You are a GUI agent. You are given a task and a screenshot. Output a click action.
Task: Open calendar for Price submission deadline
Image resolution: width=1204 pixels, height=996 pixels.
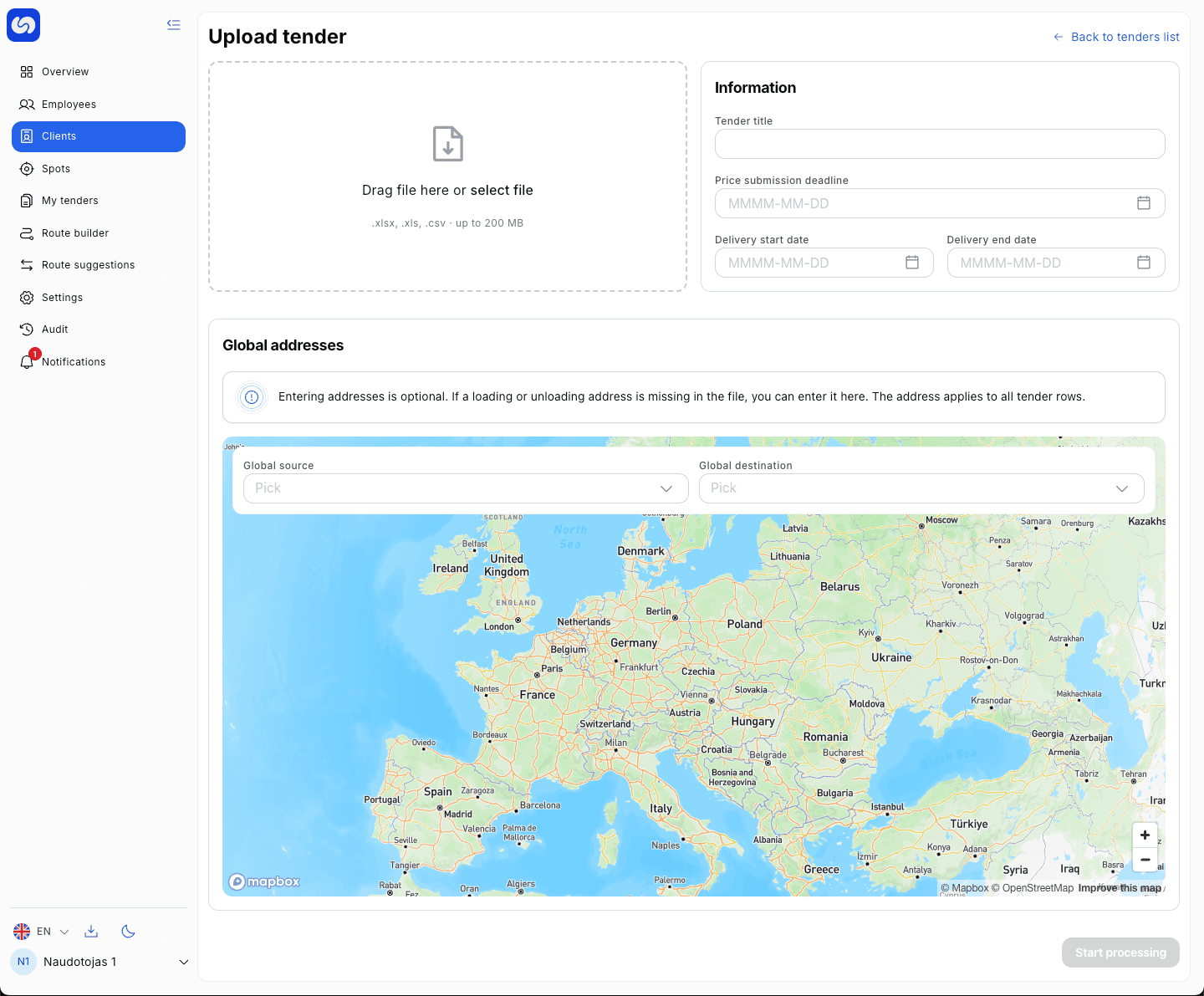coord(1144,203)
